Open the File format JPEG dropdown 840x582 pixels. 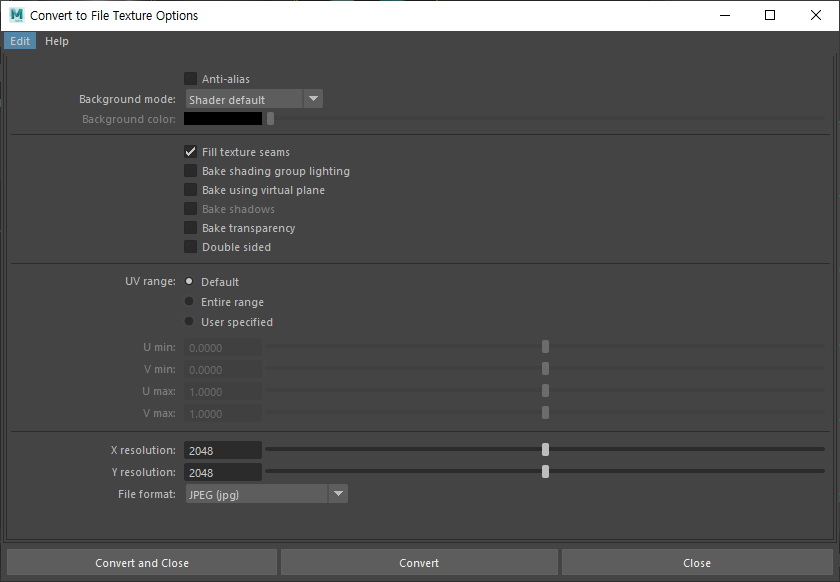coord(267,494)
